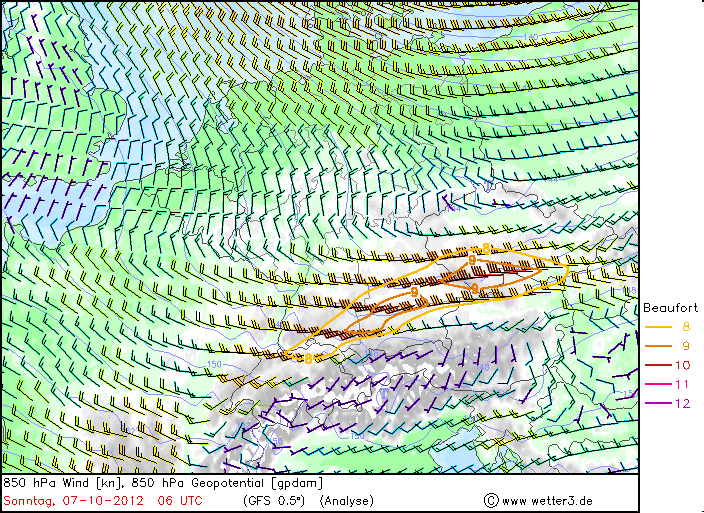
Task: Click the legend number 12
Action: click(x=682, y=403)
